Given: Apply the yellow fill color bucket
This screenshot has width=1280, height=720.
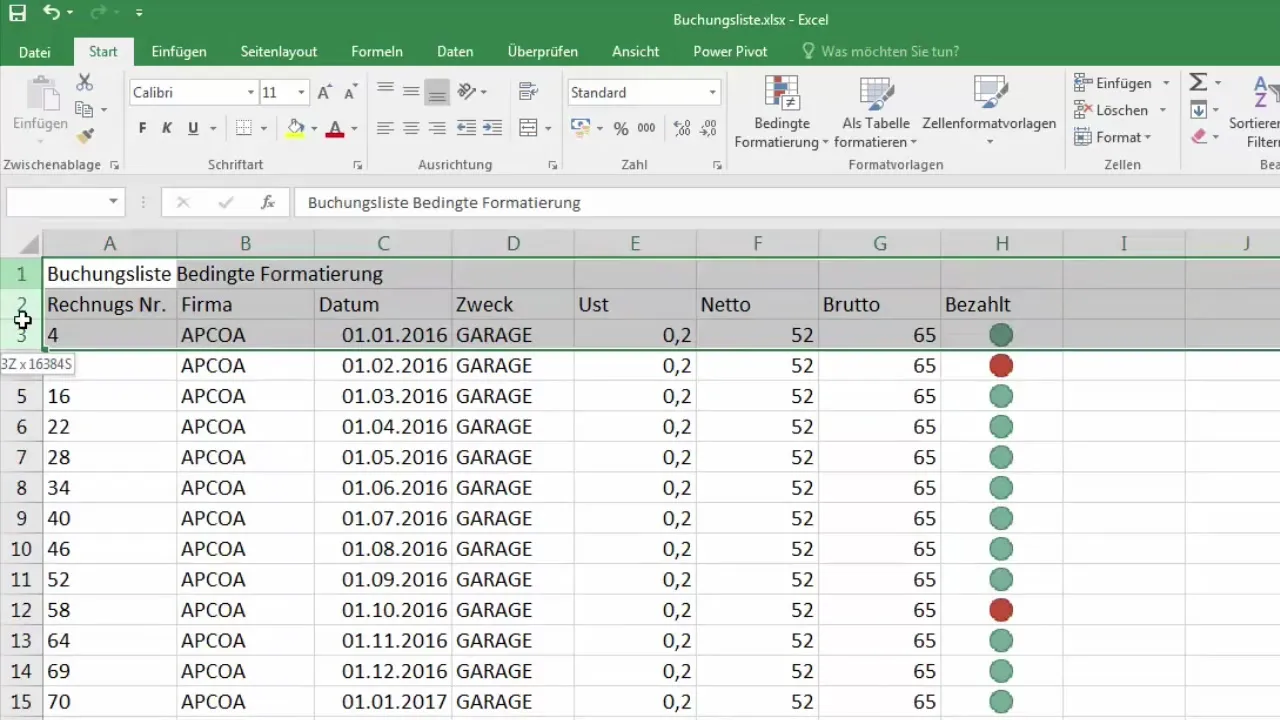Looking at the screenshot, I should click(x=295, y=128).
